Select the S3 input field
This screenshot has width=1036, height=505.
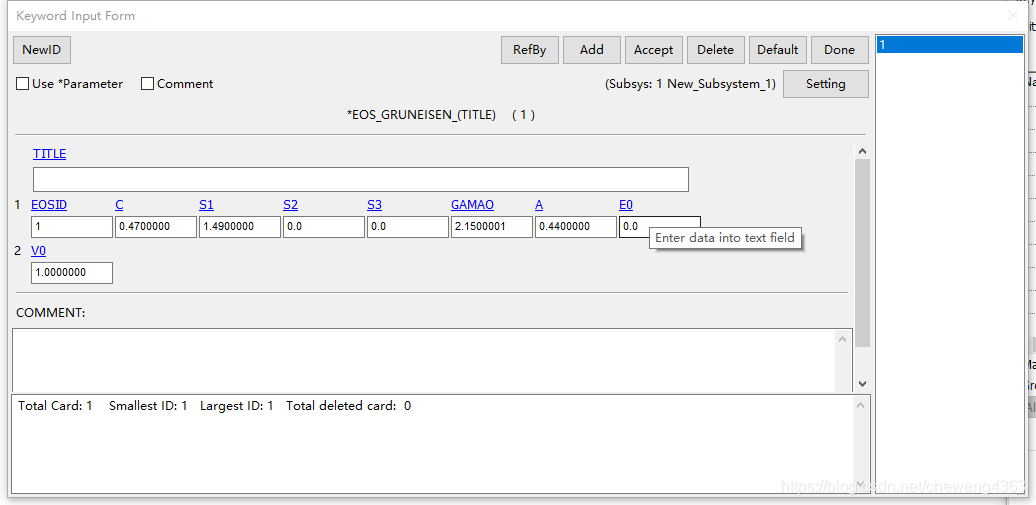[x=408, y=227]
